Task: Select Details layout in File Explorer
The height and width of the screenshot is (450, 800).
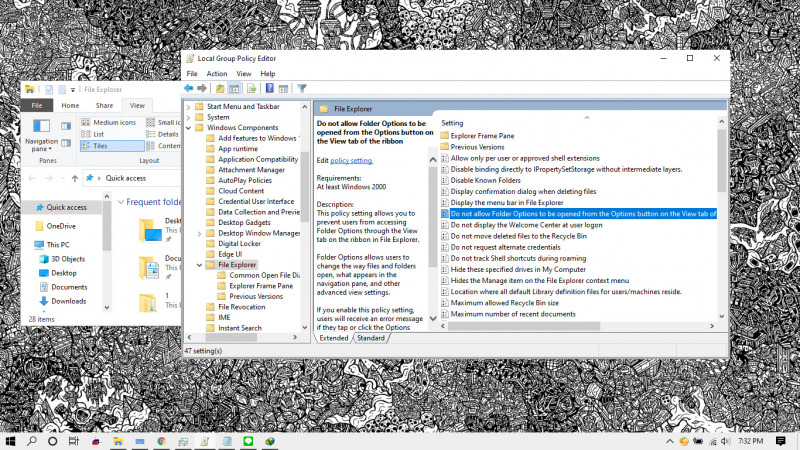Action: (x=163, y=134)
